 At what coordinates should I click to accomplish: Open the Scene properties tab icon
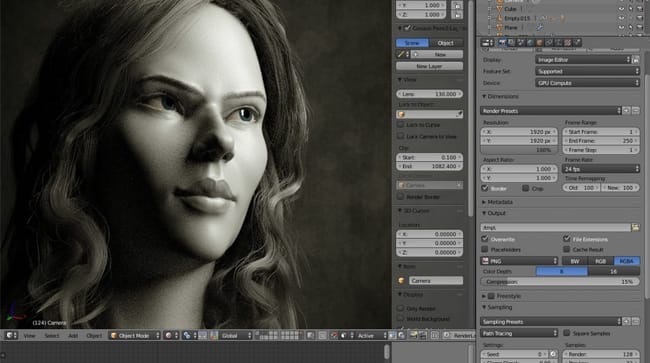[521, 43]
